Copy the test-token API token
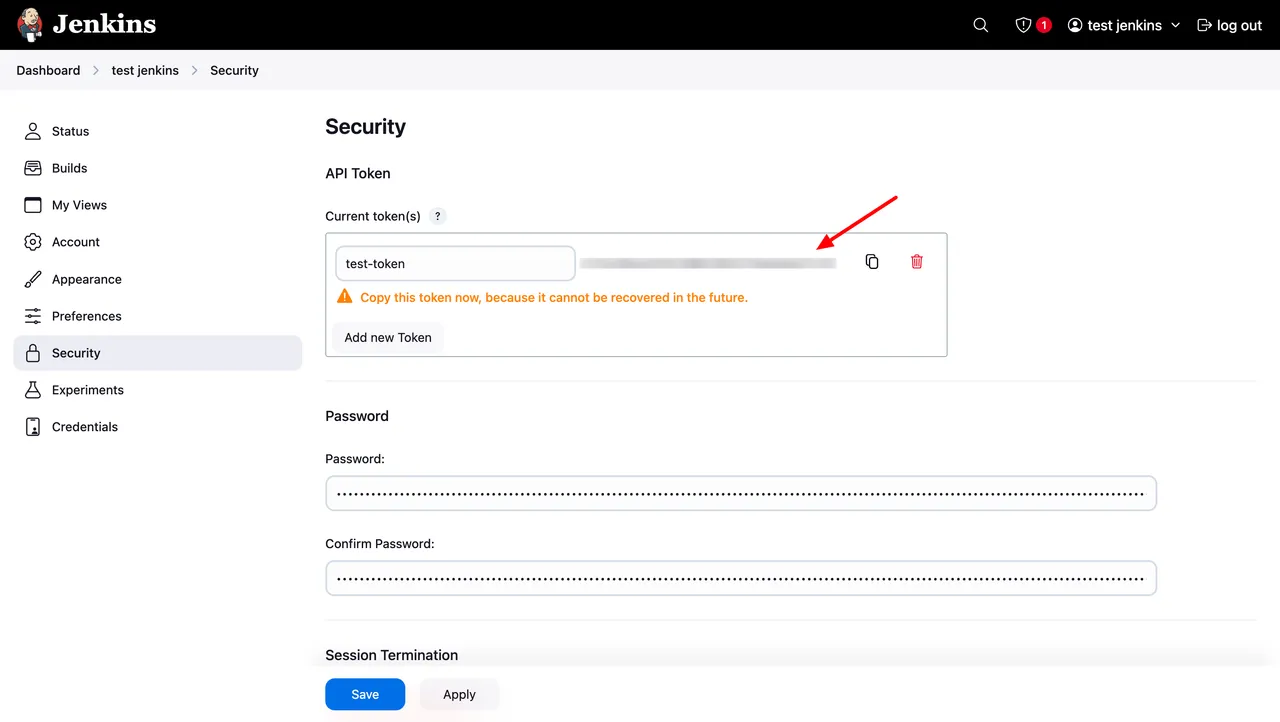Screen dimensions: 1280x722 pyautogui.click(x=872, y=262)
